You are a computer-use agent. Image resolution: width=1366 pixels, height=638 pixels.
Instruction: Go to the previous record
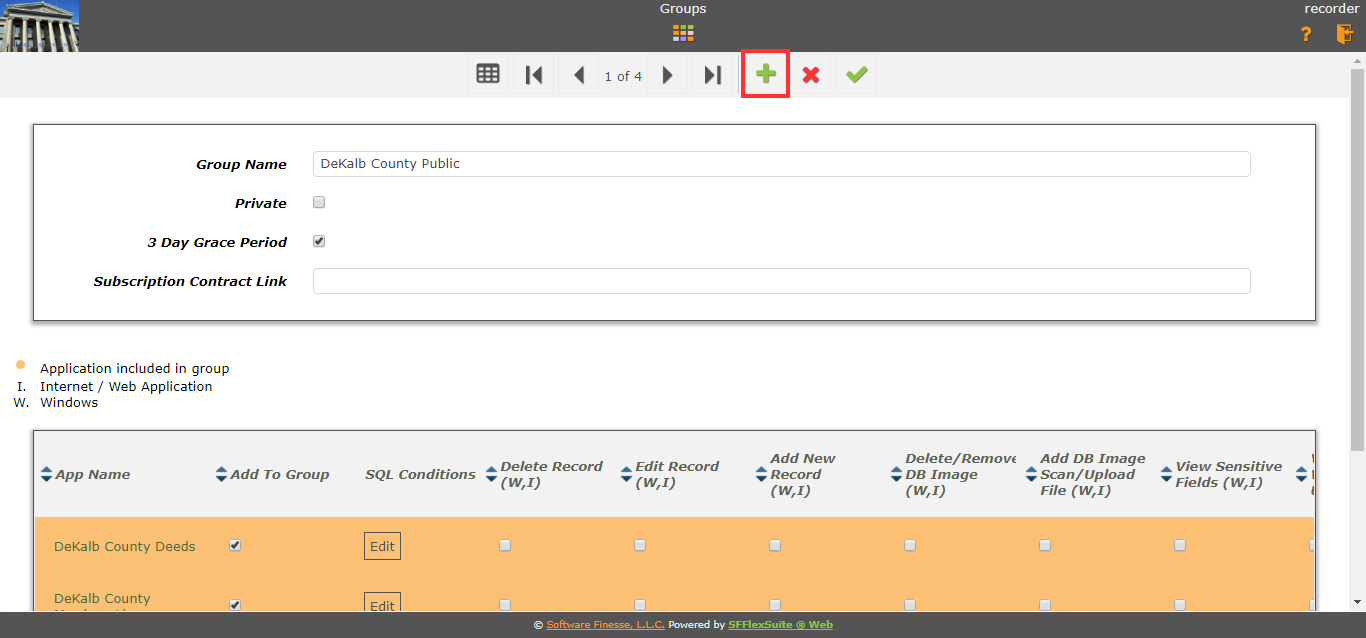coord(578,75)
